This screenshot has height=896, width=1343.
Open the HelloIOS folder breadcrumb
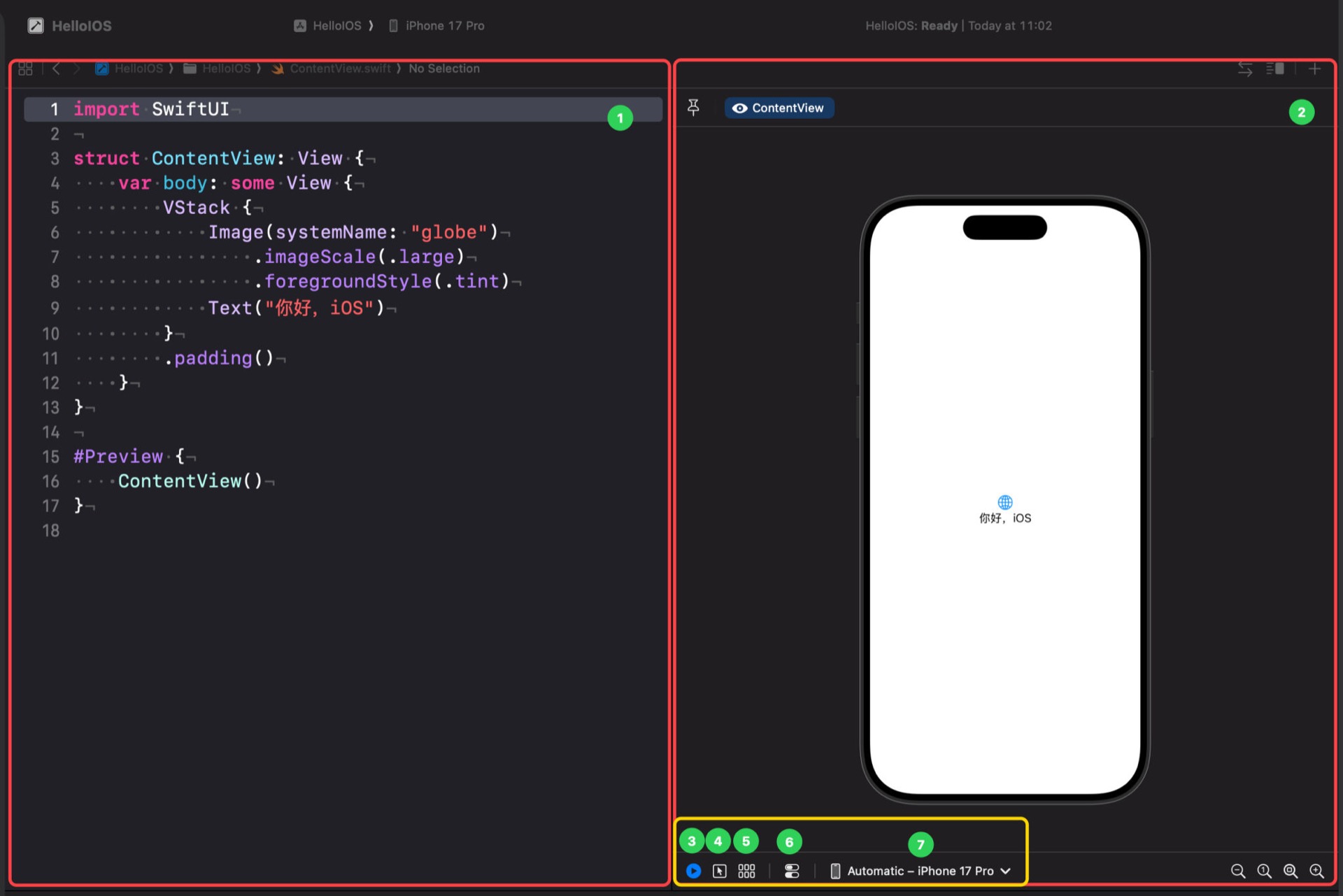218,69
